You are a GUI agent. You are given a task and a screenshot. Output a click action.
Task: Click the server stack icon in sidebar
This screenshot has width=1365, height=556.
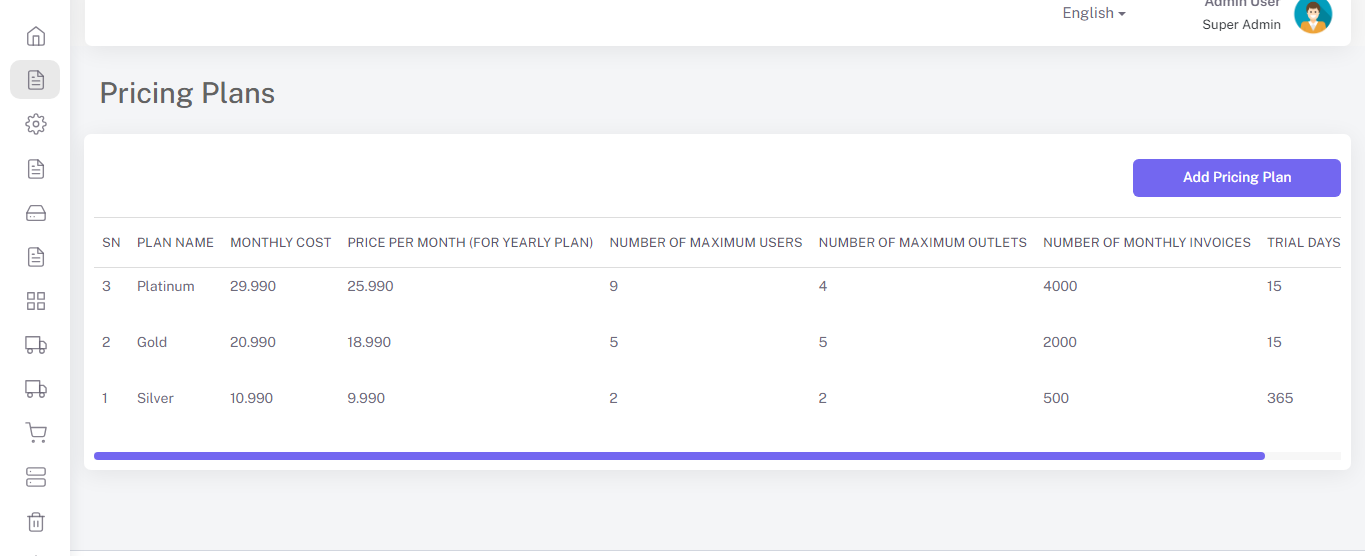tap(36, 477)
